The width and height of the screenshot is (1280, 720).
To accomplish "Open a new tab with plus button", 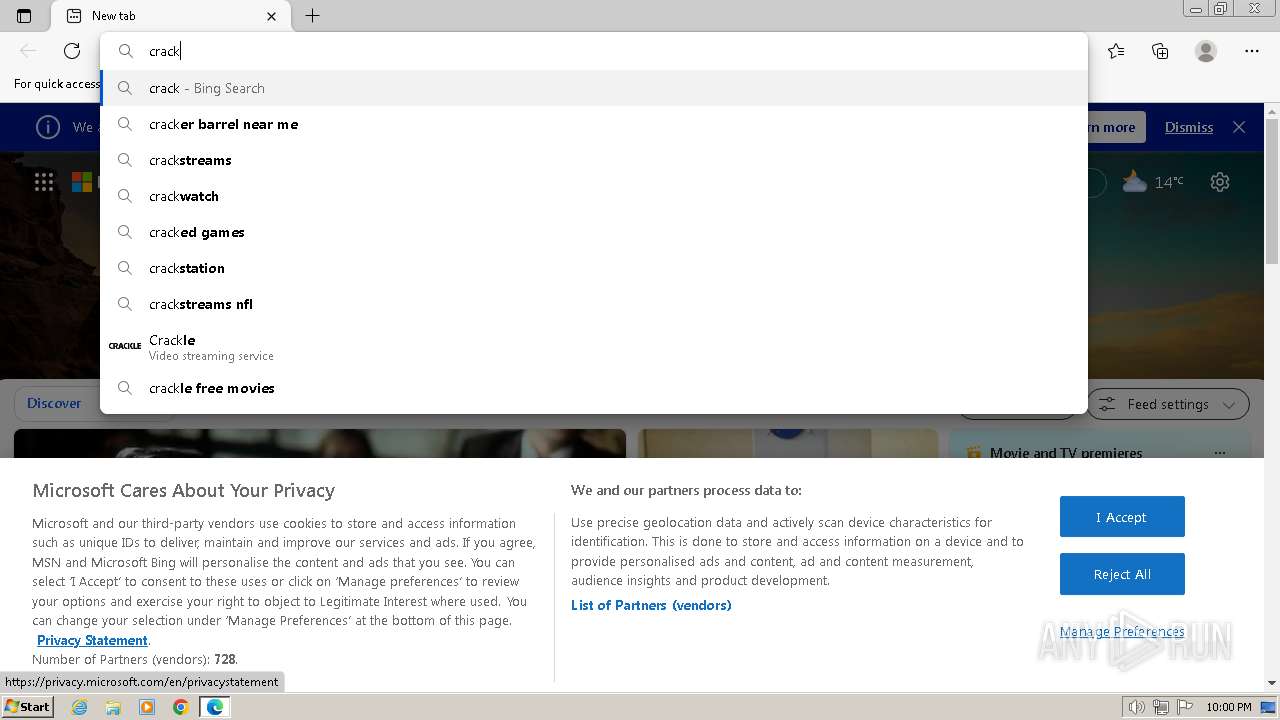I will pyautogui.click(x=312, y=16).
